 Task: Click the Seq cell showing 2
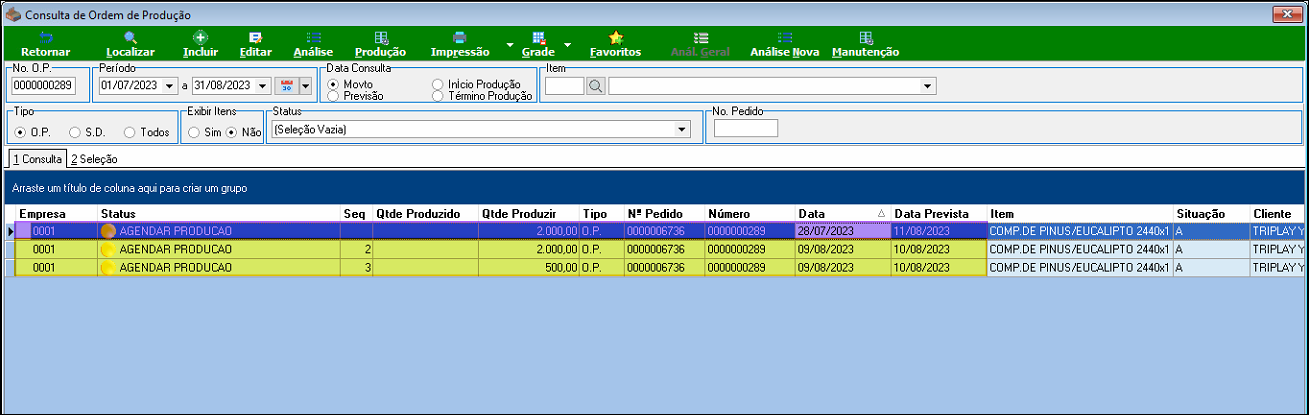(x=357, y=249)
